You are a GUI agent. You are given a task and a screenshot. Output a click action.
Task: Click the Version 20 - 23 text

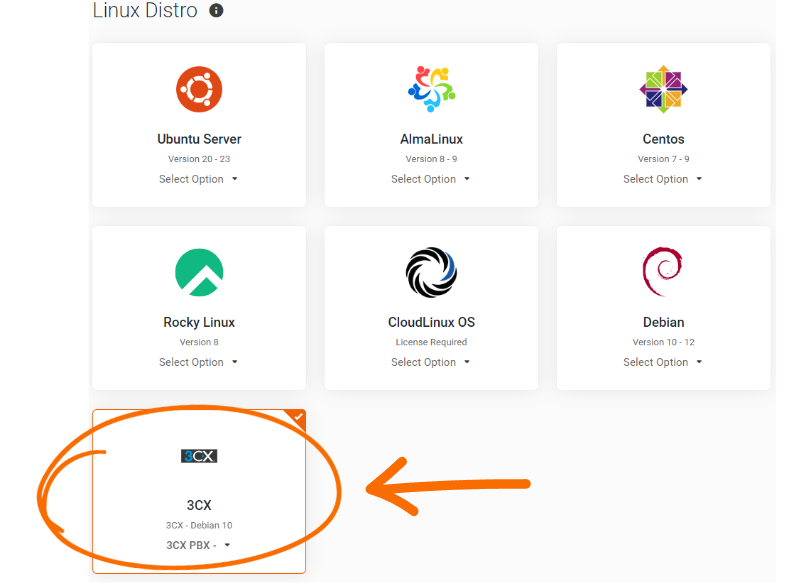click(x=199, y=159)
